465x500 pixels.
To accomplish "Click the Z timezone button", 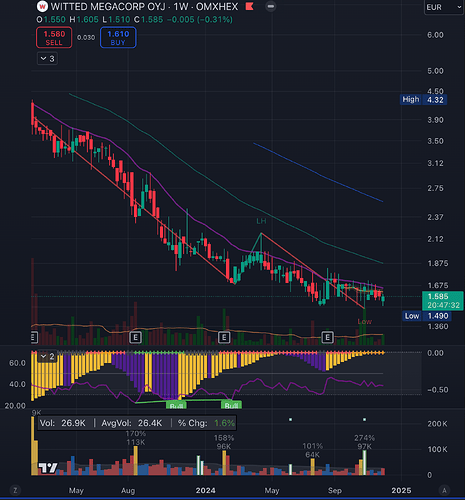I will pyautogui.click(x=15, y=490).
